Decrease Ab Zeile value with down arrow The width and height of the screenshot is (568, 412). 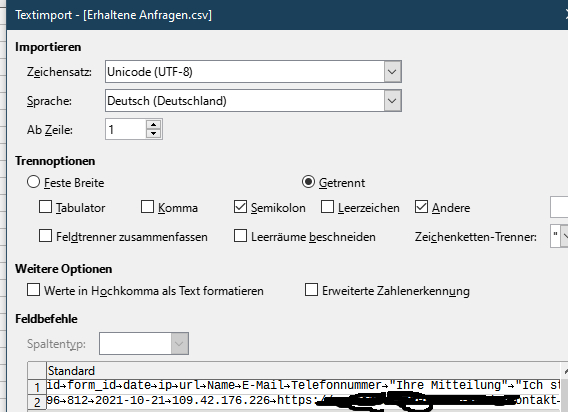click(x=154, y=133)
